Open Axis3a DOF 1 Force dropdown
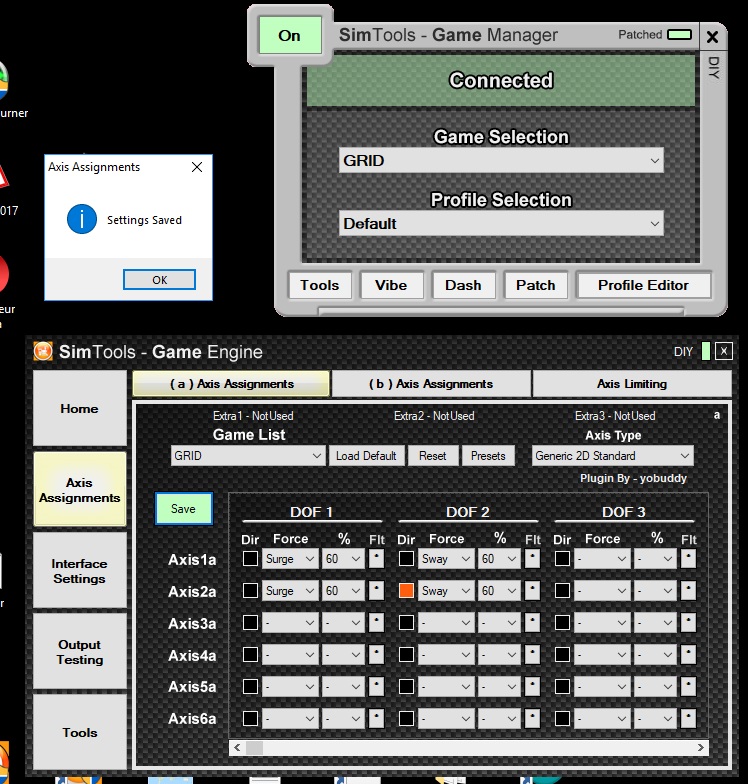 click(290, 622)
